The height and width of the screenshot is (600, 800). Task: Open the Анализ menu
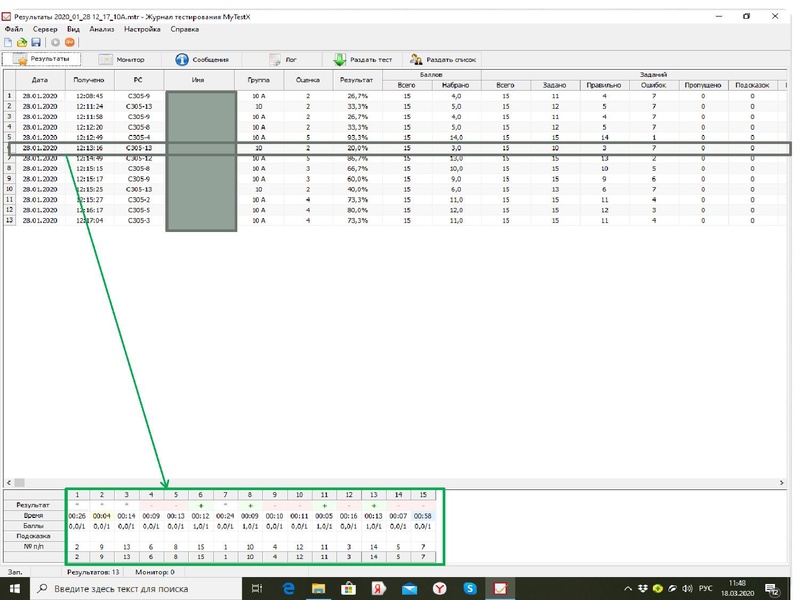click(x=101, y=30)
